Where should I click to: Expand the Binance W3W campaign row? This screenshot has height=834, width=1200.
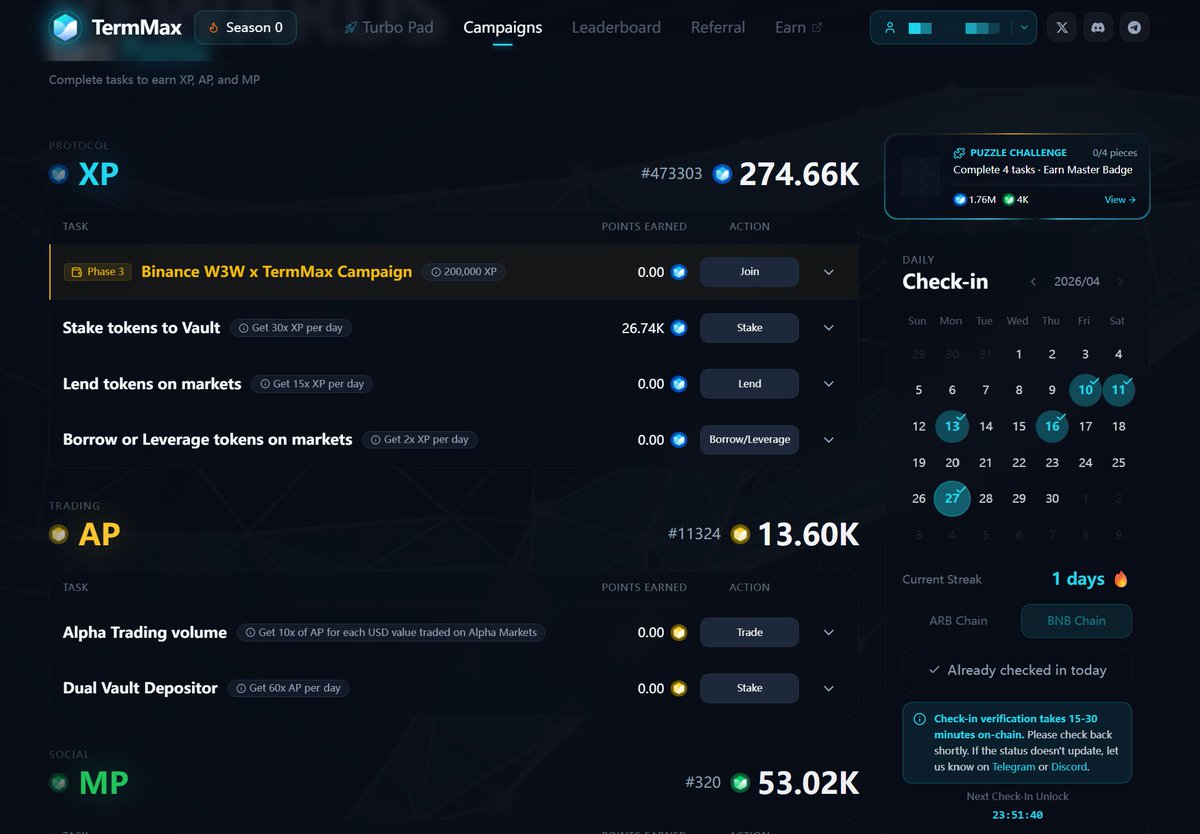pos(828,272)
